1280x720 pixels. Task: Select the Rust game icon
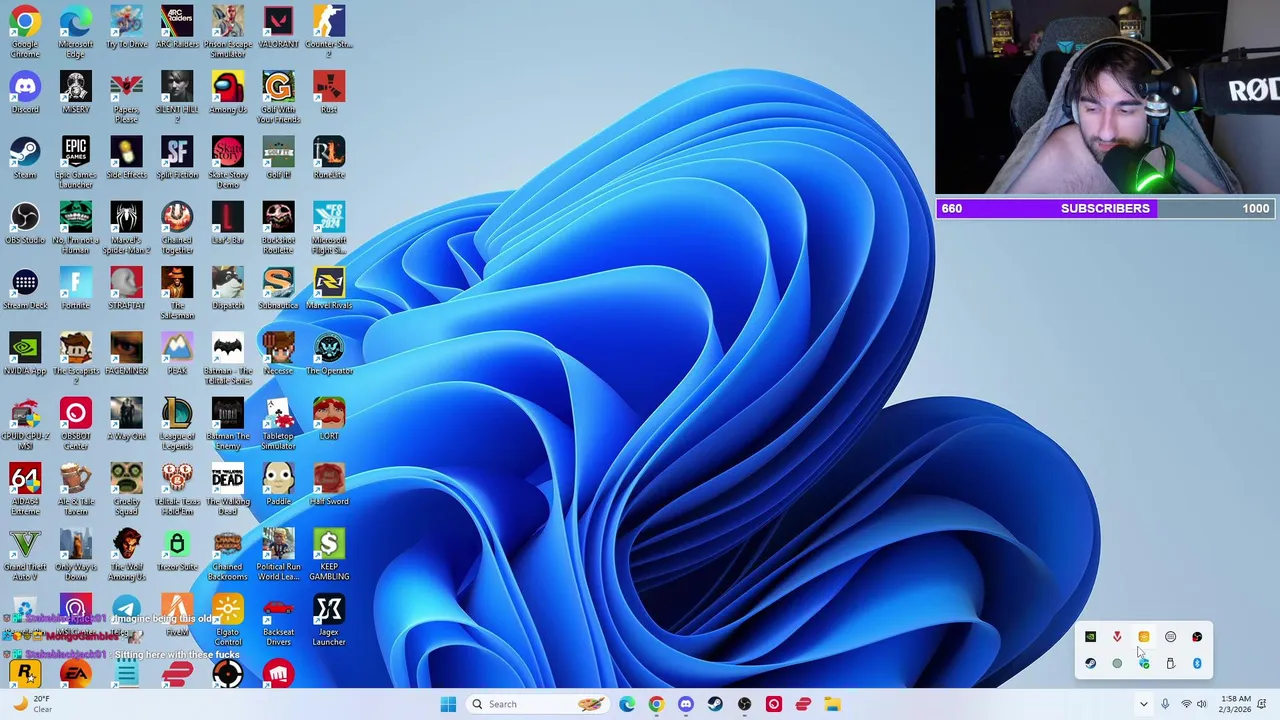329,92
